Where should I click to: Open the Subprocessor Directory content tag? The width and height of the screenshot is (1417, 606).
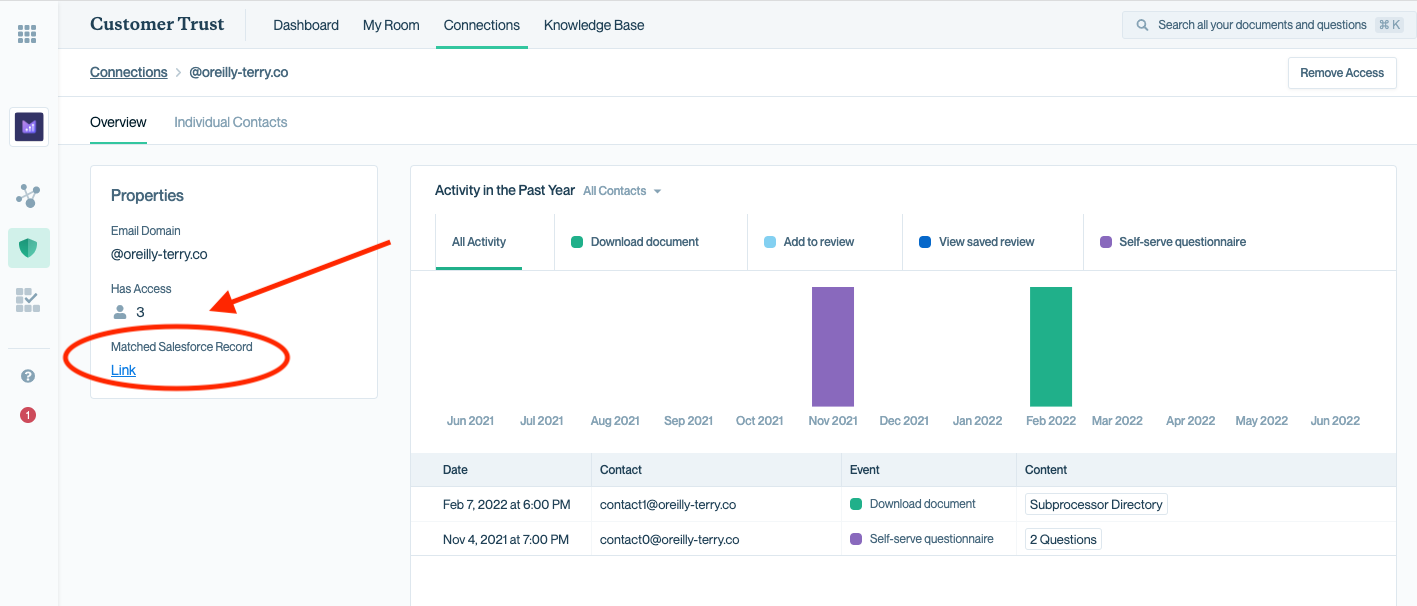click(1096, 505)
